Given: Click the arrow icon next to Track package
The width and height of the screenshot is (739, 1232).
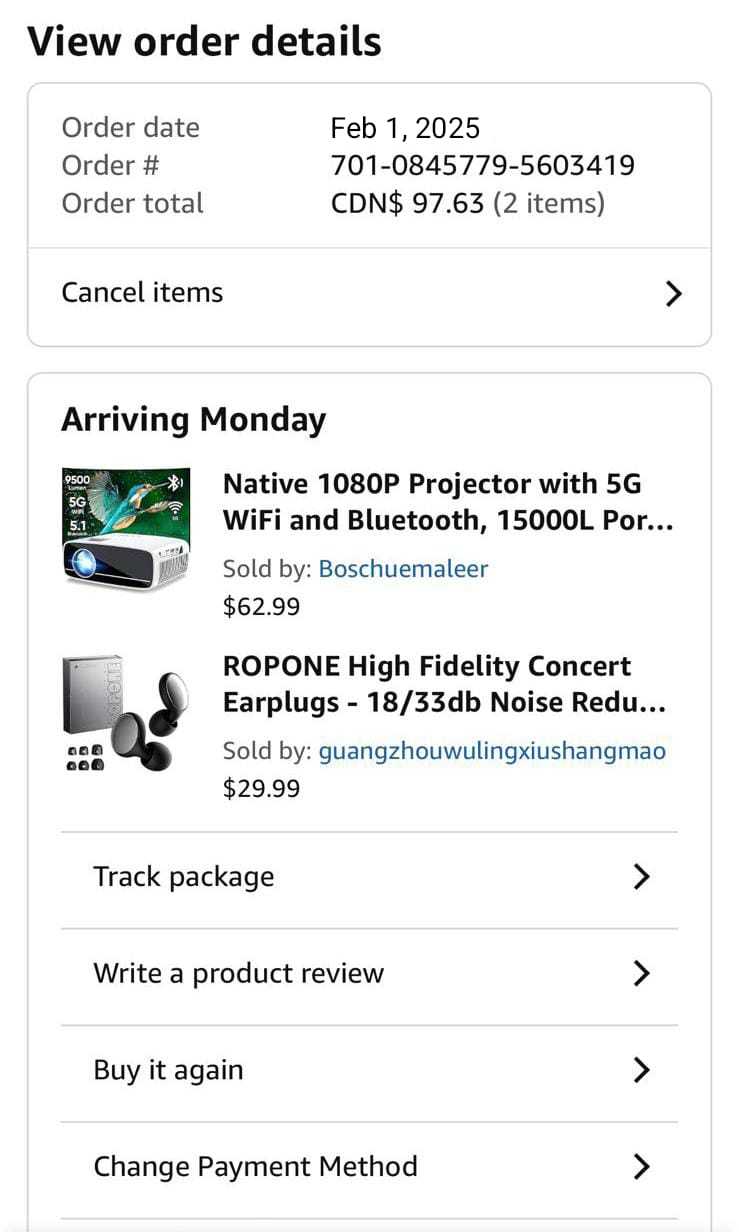Looking at the screenshot, I should (x=642, y=877).
